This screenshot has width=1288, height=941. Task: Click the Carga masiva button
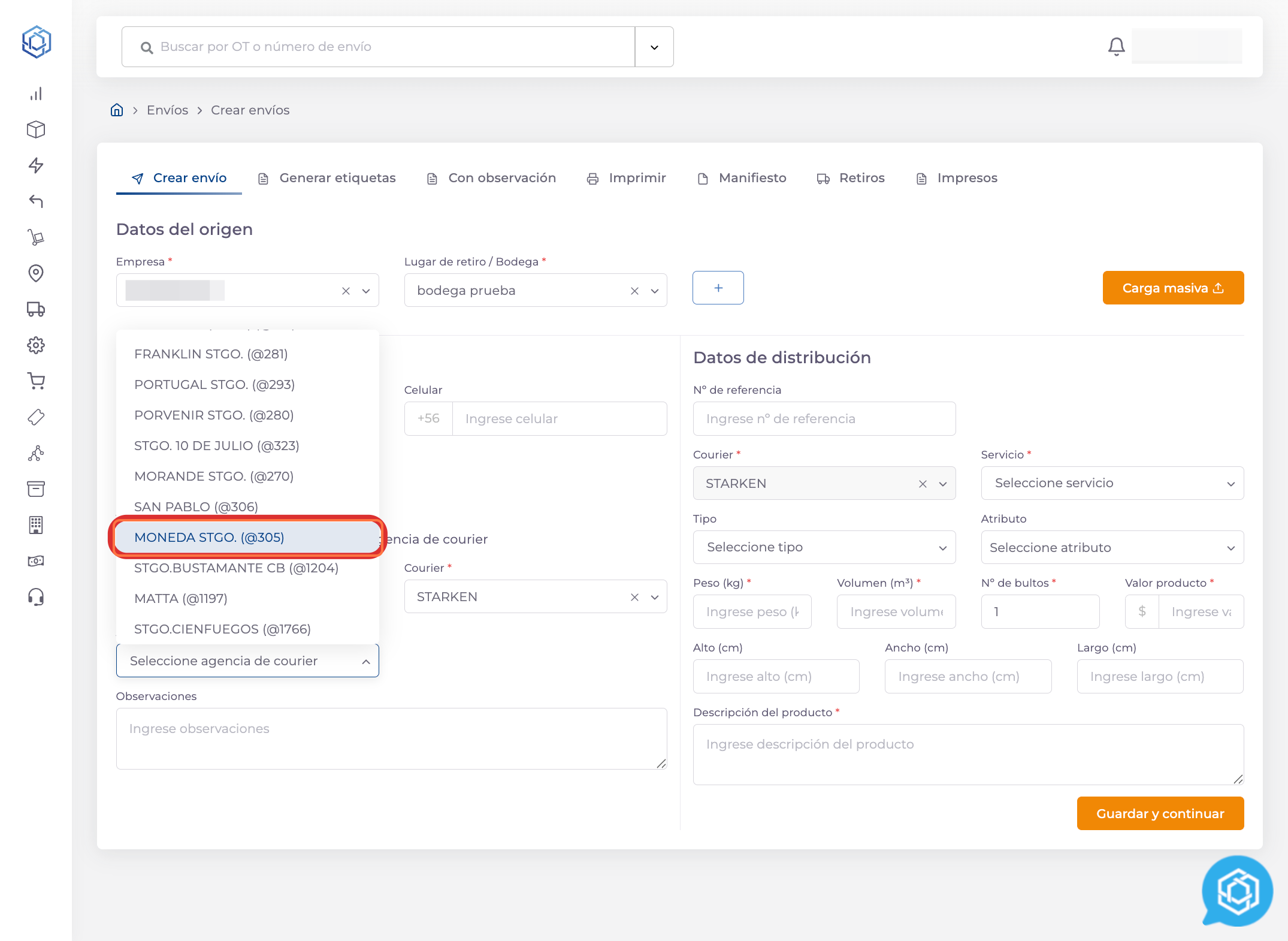[1172, 288]
